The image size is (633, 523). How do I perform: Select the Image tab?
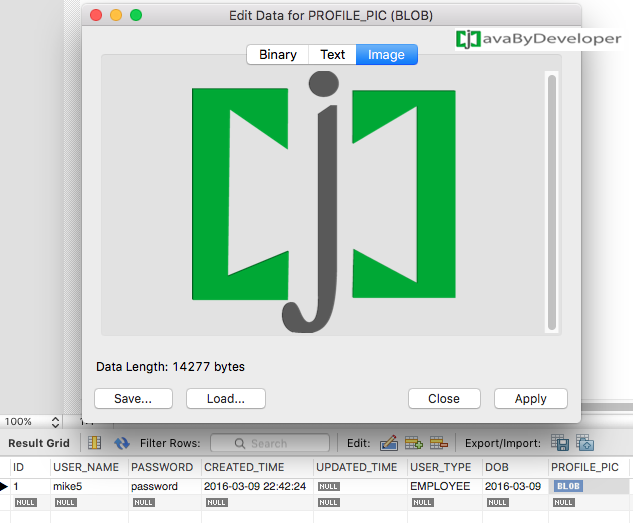click(386, 54)
